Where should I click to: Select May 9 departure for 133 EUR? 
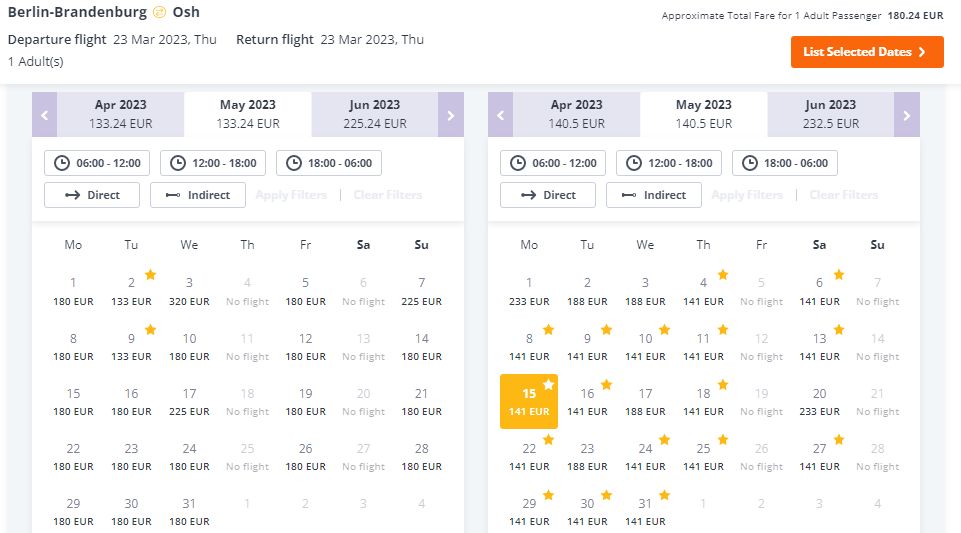pyautogui.click(x=131, y=347)
